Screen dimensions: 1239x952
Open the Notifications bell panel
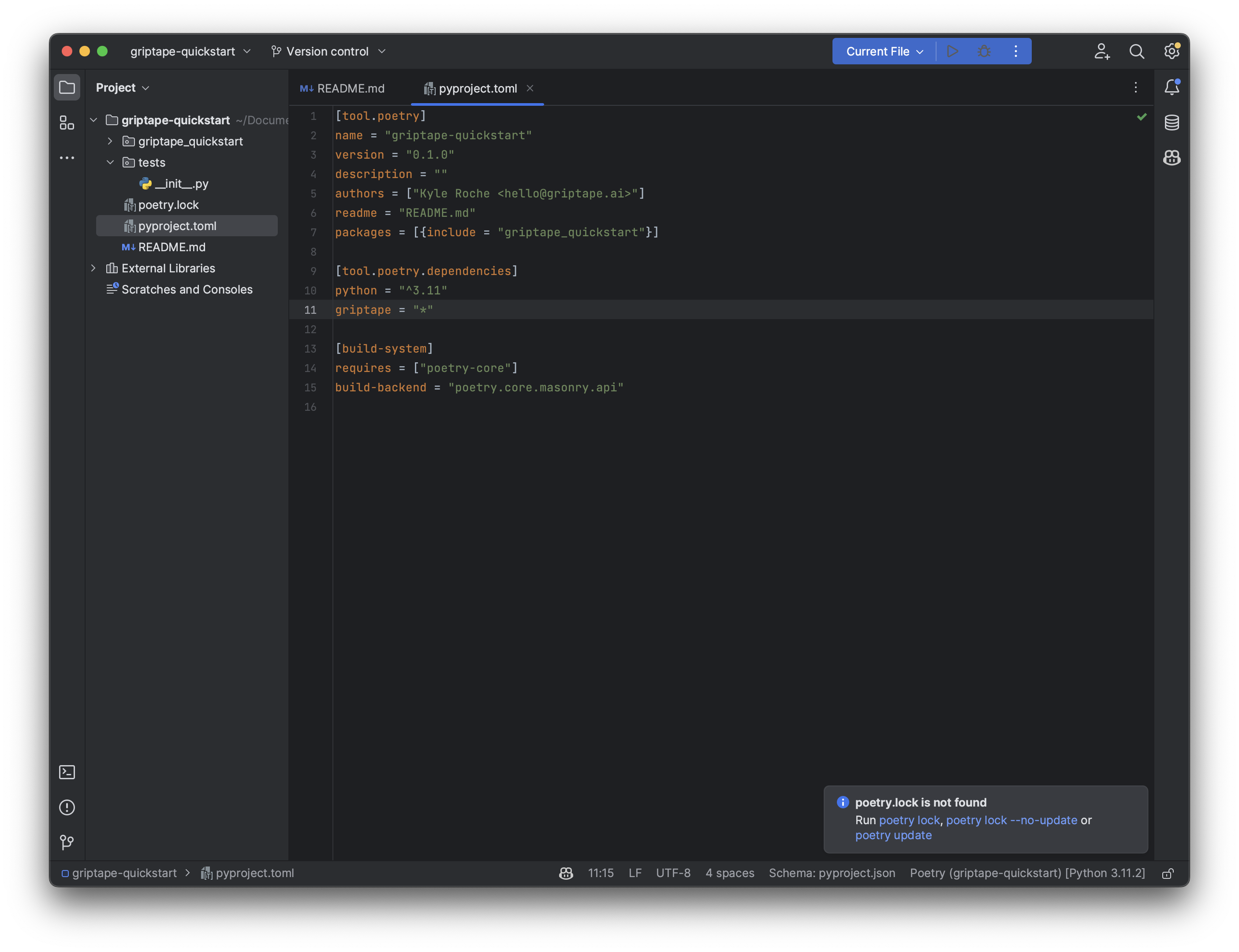tap(1172, 87)
